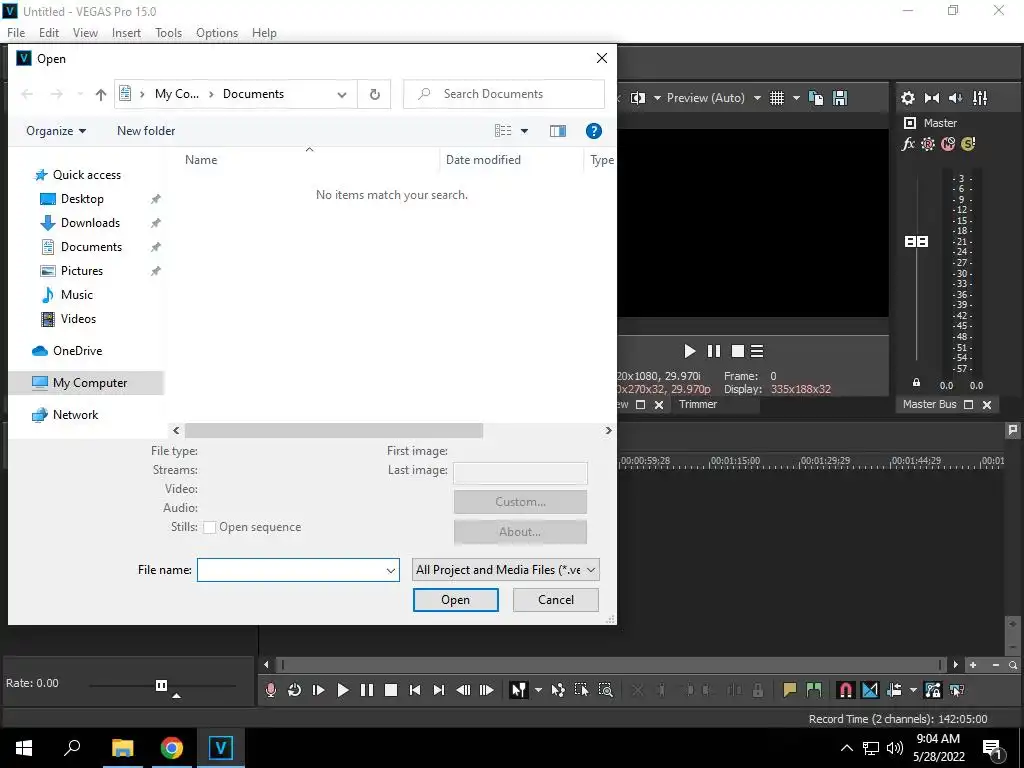Image resolution: width=1024 pixels, height=768 pixels.
Task: Adjust the Master Bus volume fader
Action: (916, 242)
